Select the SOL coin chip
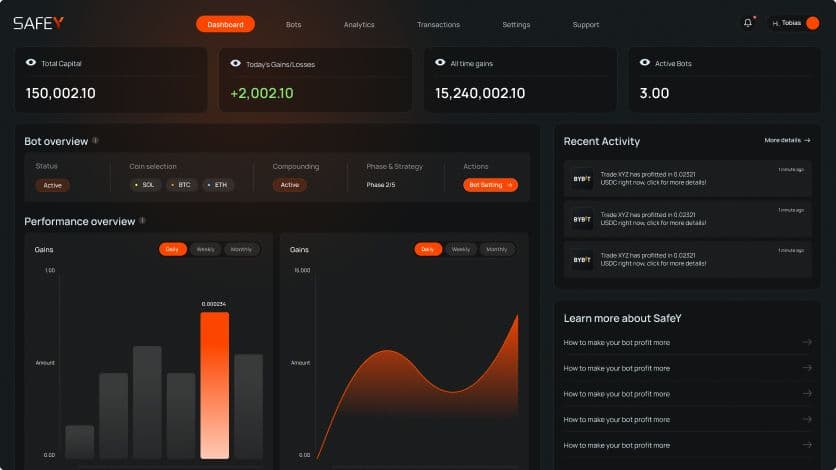The image size is (836, 470). click(x=145, y=185)
